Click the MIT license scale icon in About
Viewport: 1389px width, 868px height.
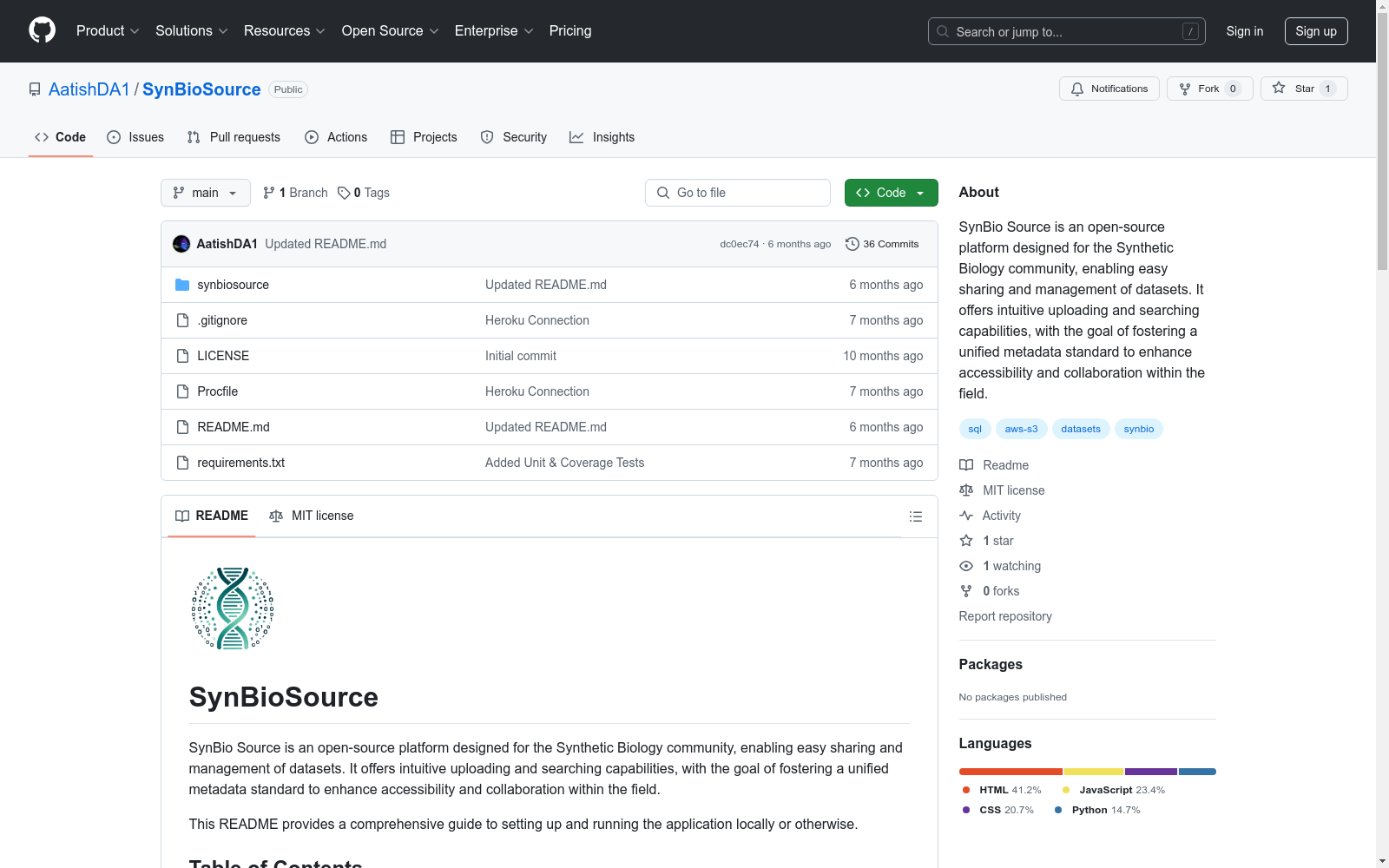(966, 490)
